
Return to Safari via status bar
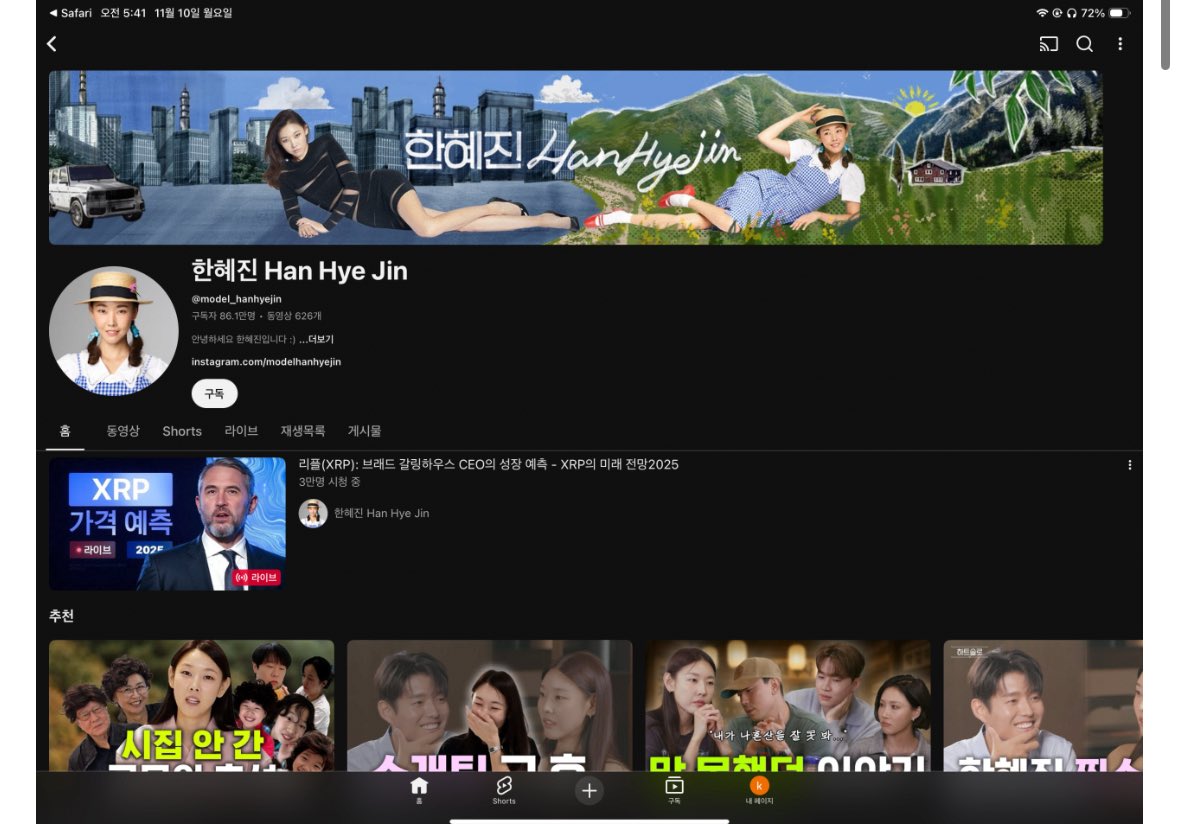click(x=70, y=13)
